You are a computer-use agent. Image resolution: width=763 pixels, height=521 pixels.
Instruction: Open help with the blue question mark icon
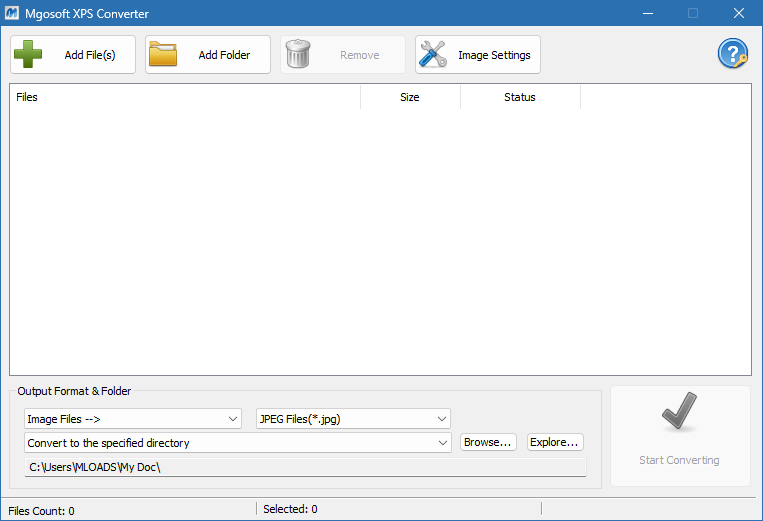(732, 54)
